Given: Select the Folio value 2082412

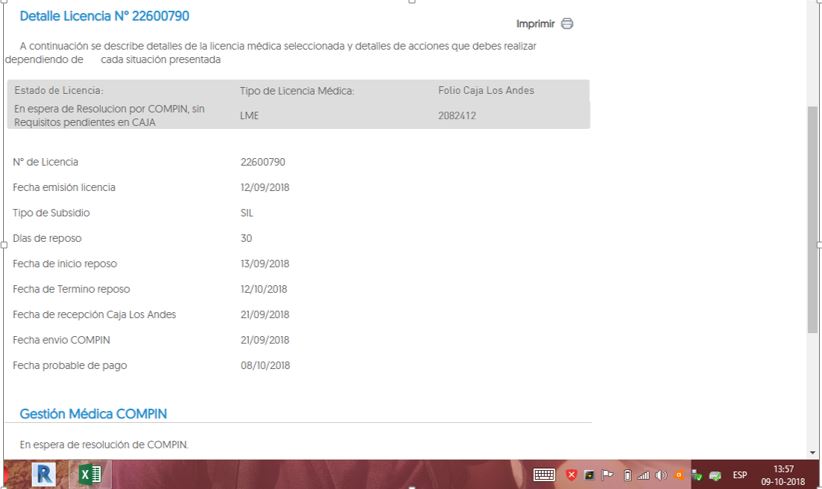Looking at the screenshot, I should (457, 115).
